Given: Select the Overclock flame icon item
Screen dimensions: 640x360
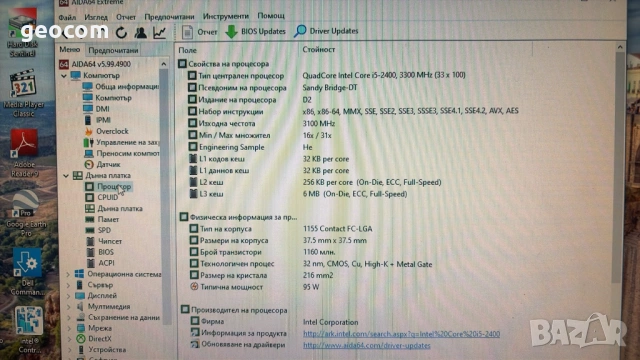Looking at the screenshot, I should coord(106,131).
